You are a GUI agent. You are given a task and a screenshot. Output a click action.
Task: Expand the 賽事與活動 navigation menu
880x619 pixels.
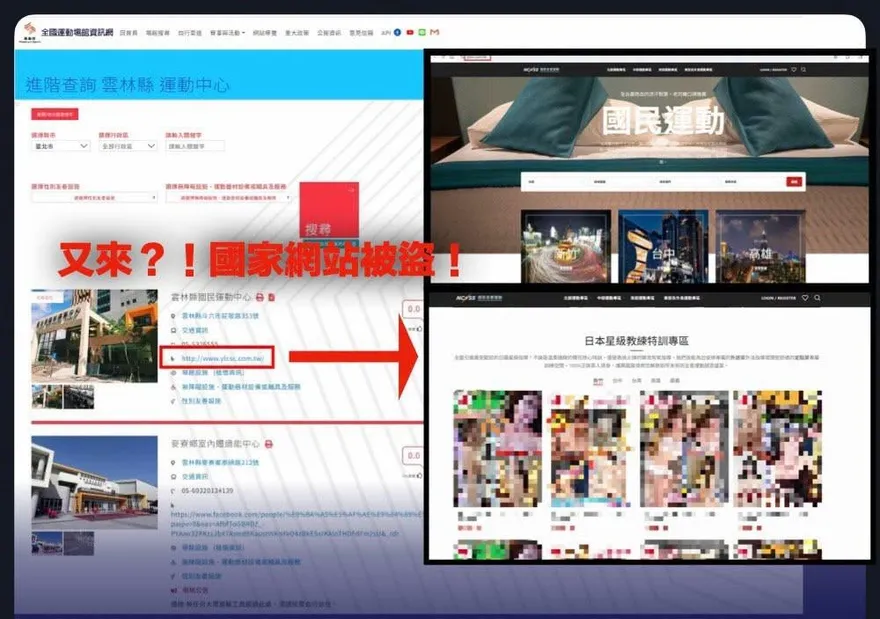[x=227, y=33]
